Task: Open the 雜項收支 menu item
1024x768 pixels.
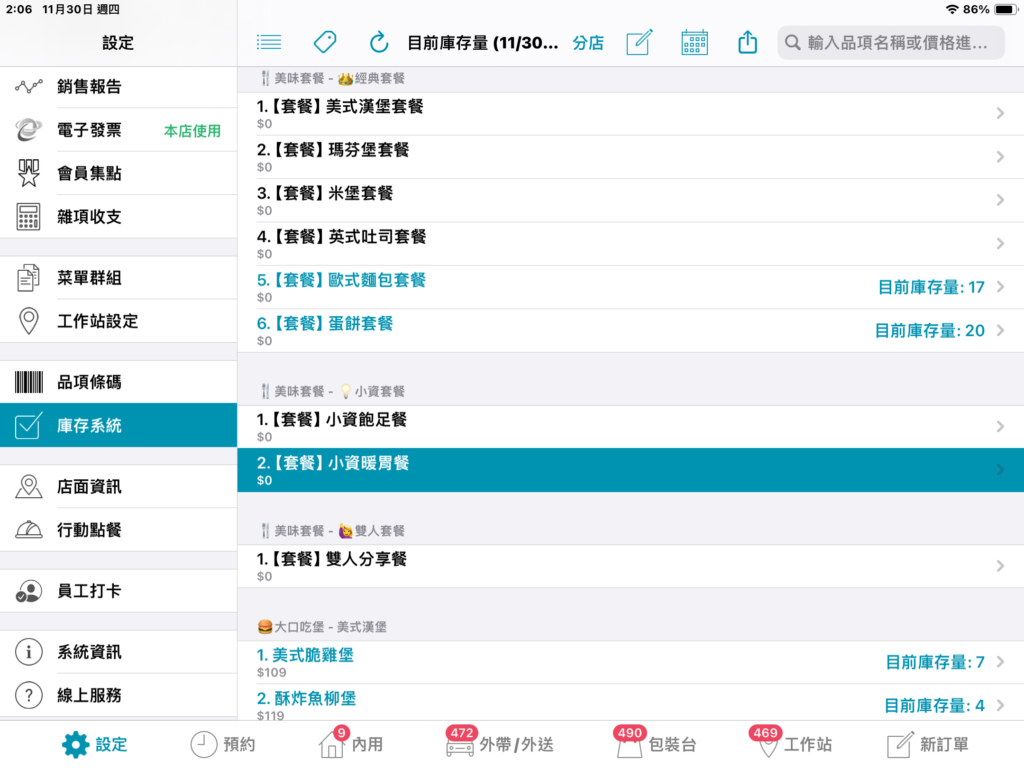Action: pyautogui.click(x=118, y=217)
